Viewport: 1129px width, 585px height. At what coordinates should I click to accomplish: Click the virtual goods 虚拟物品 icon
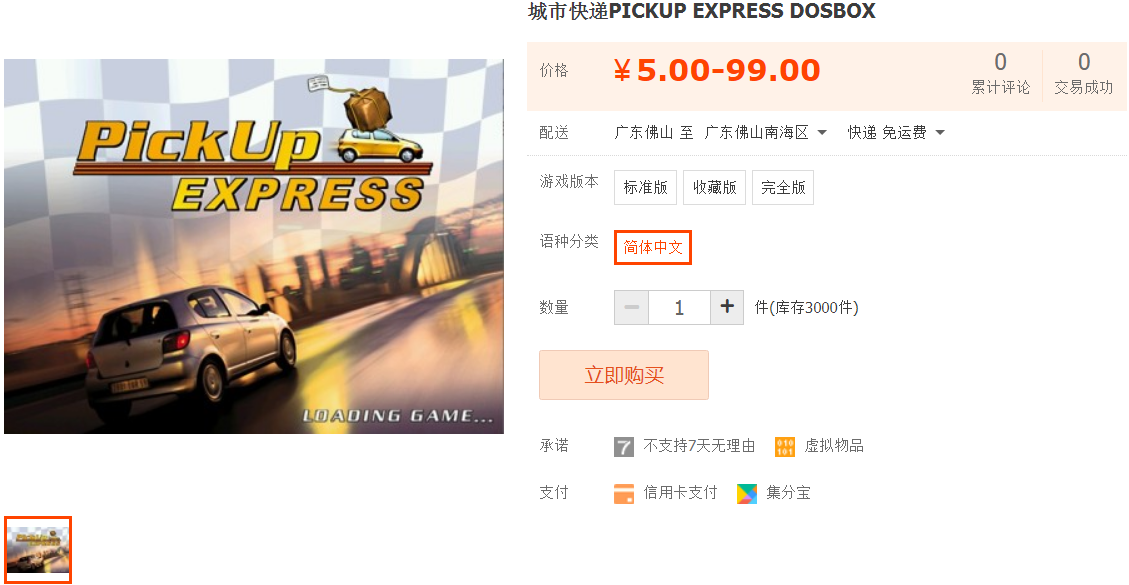click(x=785, y=447)
